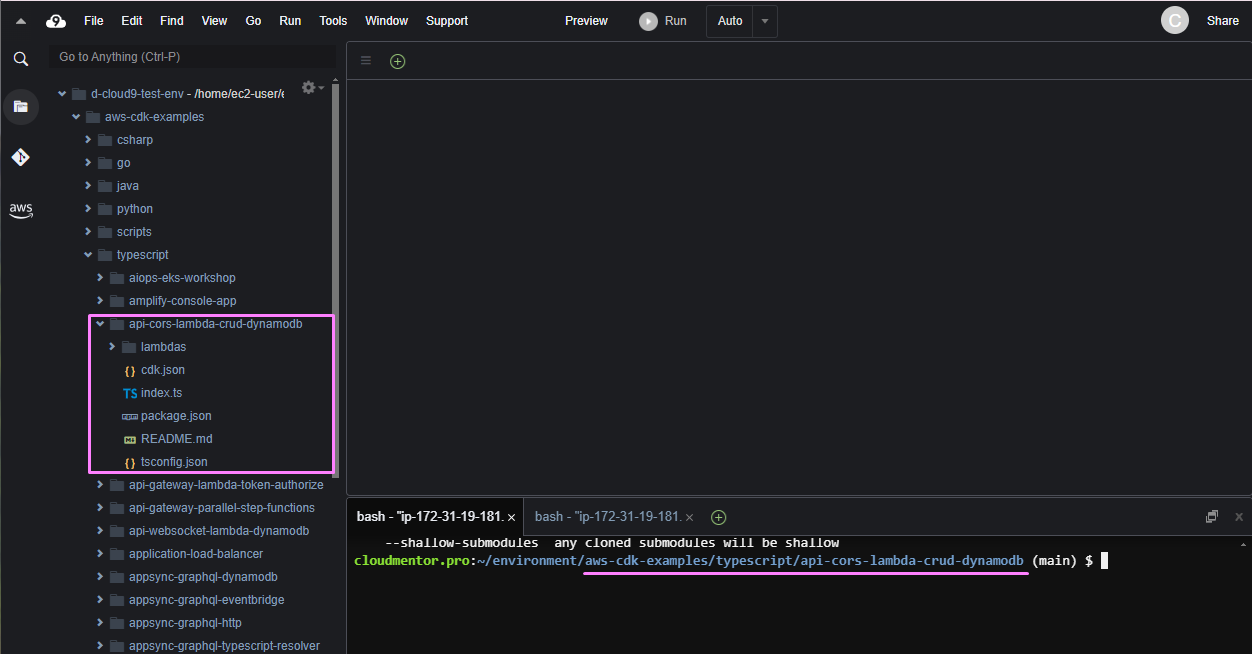Viewport: 1252px width, 654px height.
Task: Open file tree settings gear
Action: 309,88
